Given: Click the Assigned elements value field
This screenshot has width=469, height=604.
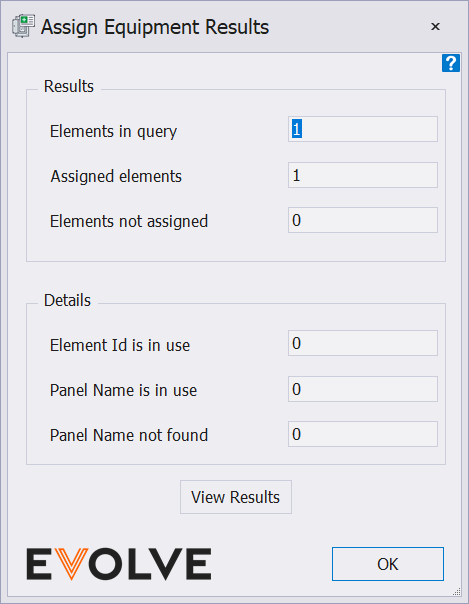Looking at the screenshot, I should [363, 175].
